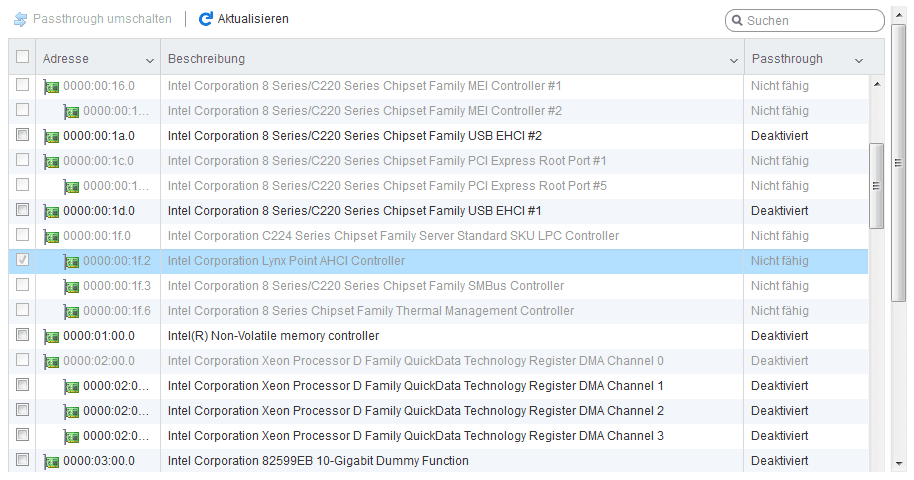Image resolution: width=914 pixels, height=480 pixels.
Task: Click the magnifier icon in search box
Action: [x=738, y=20]
